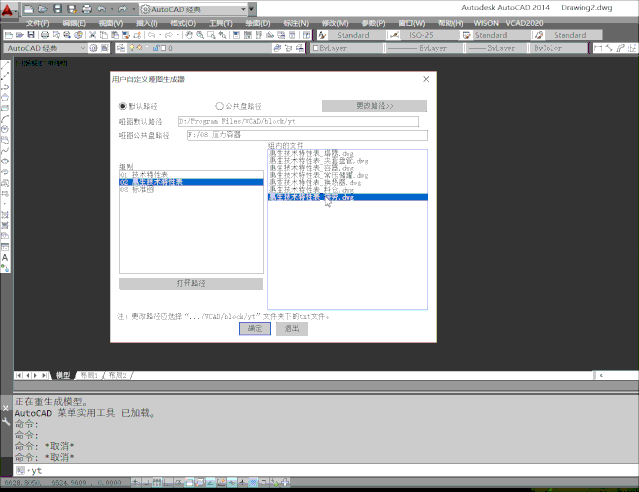The image size is (639, 492).
Task: Click the command line input showing yt
Action: (326, 470)
